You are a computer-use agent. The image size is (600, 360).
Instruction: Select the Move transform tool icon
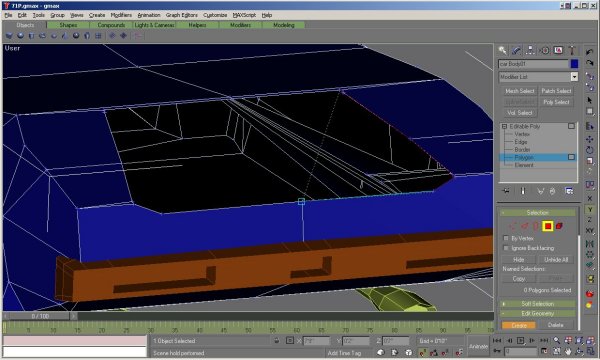[589, 139]
